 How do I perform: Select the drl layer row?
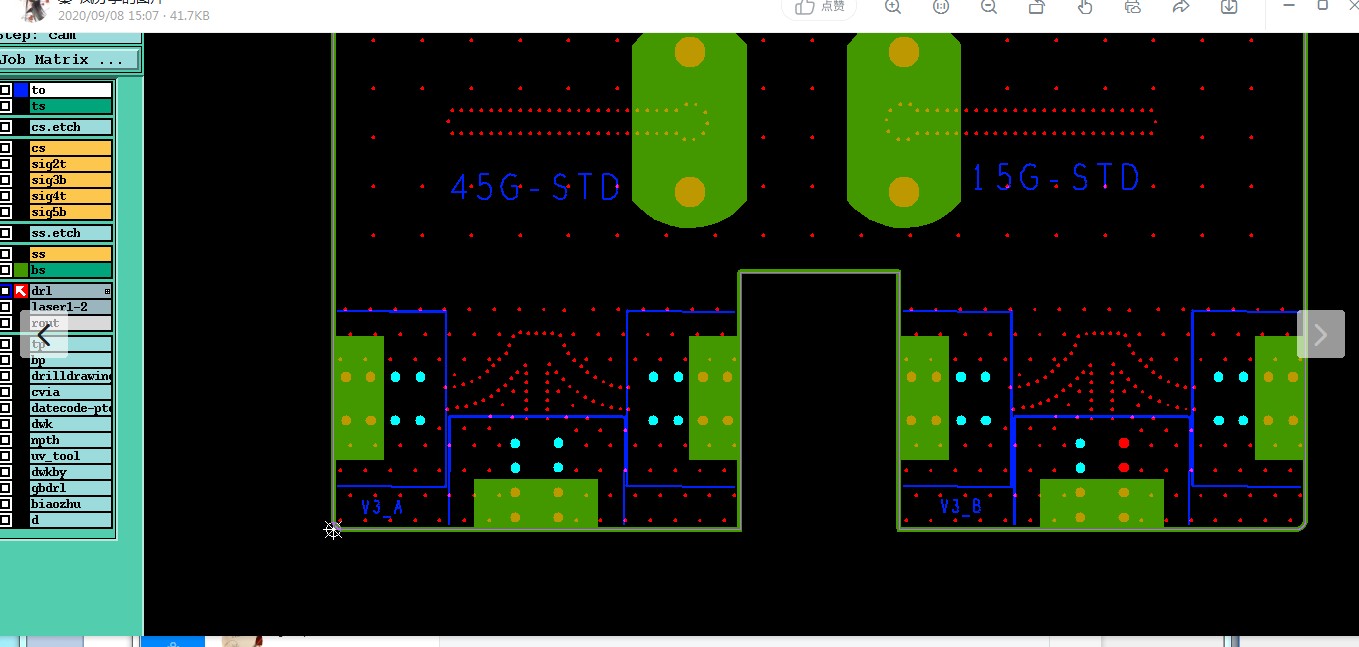point(71,291)
